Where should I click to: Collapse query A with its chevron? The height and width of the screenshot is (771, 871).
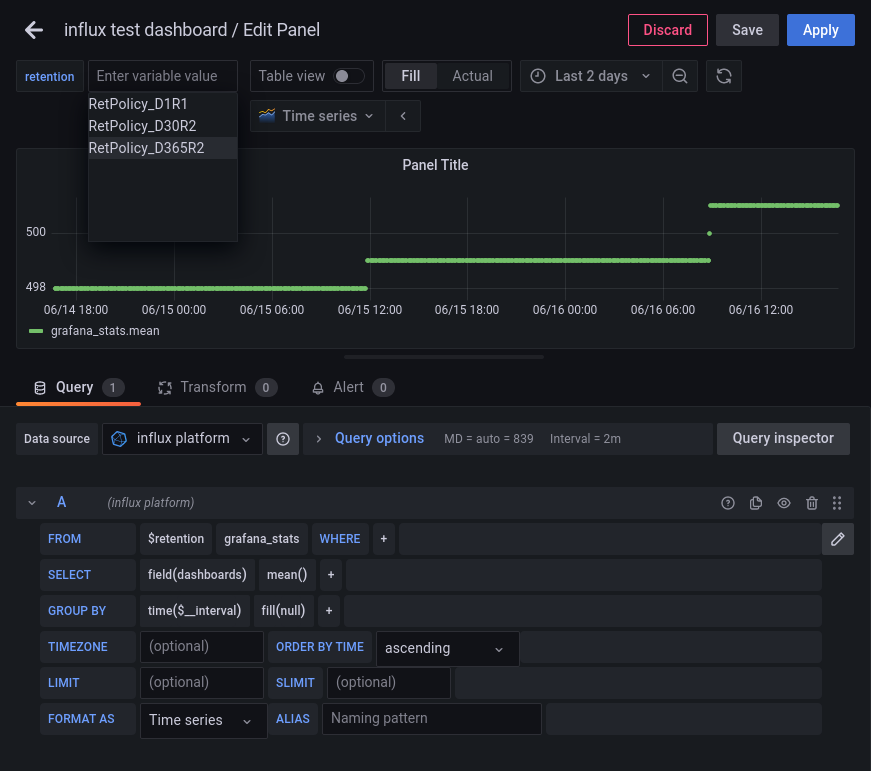pos(30,503)
